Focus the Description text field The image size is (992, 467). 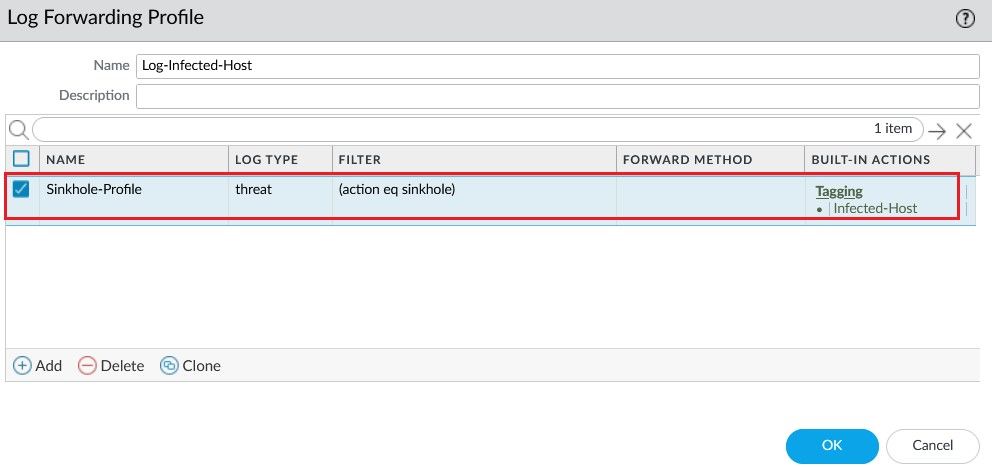(x=557, y=96)
